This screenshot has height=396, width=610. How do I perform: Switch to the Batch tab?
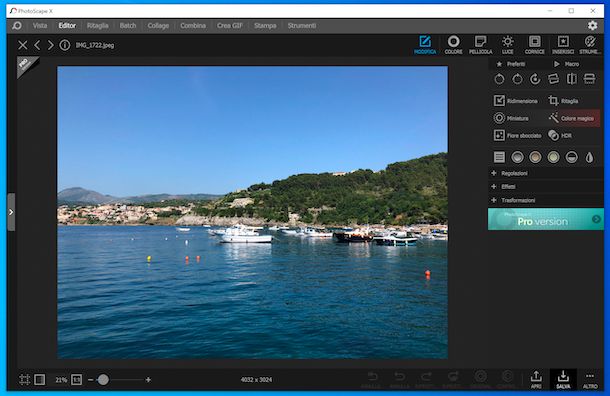[128, 26]
